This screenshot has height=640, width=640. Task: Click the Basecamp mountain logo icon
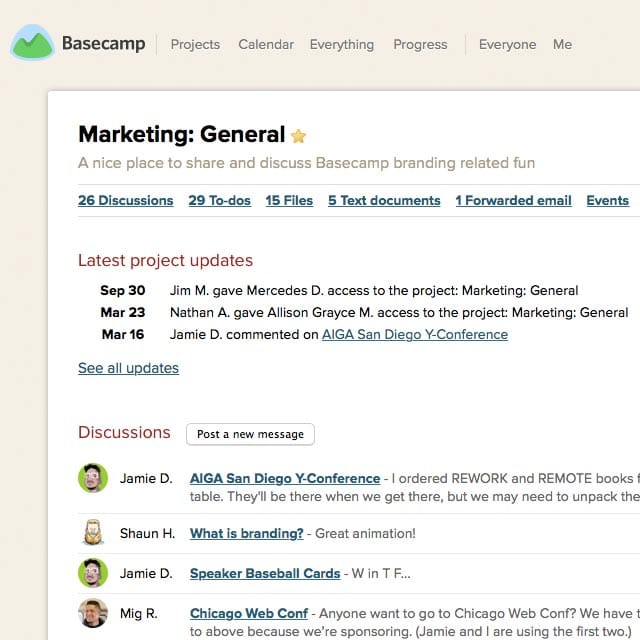[32, 42]
